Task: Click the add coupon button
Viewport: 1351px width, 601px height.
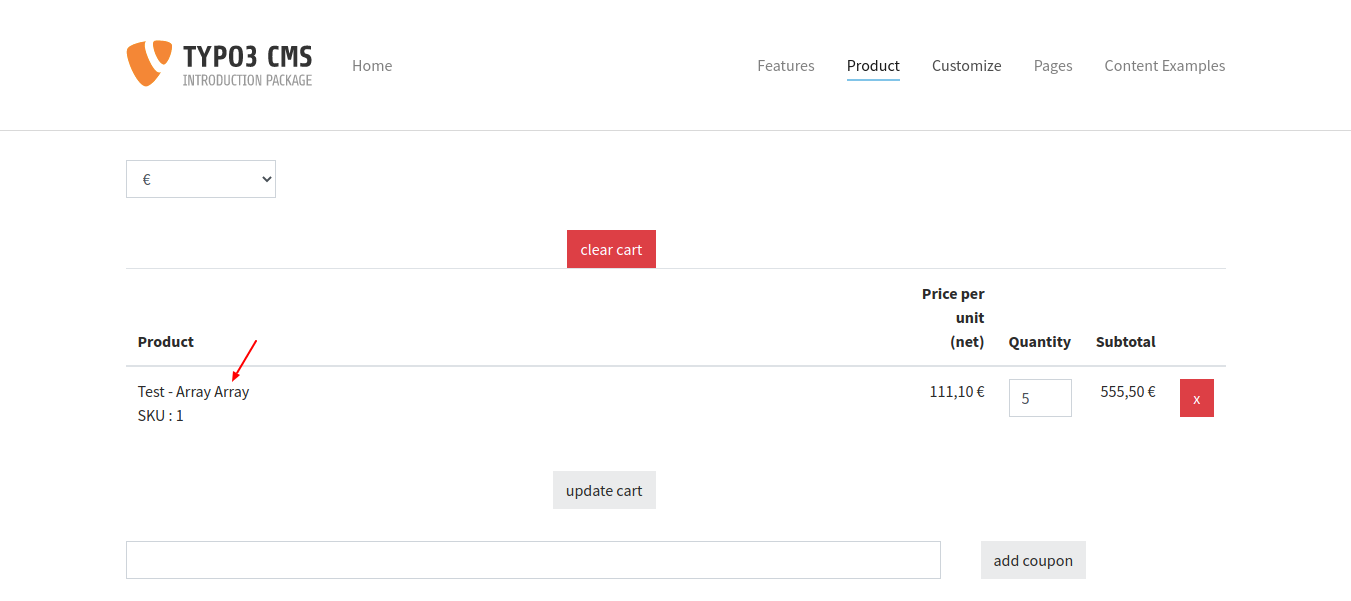Action: point(1033,560)
